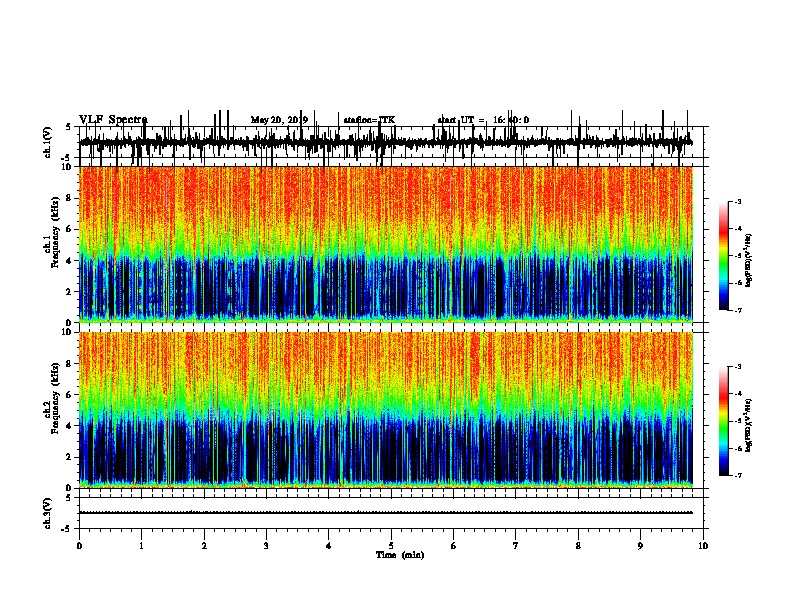This screenshot has height=612, width=792.
Task: Click the ch.2 colorbar log(PSD) unit label
Action: (749, 426)
